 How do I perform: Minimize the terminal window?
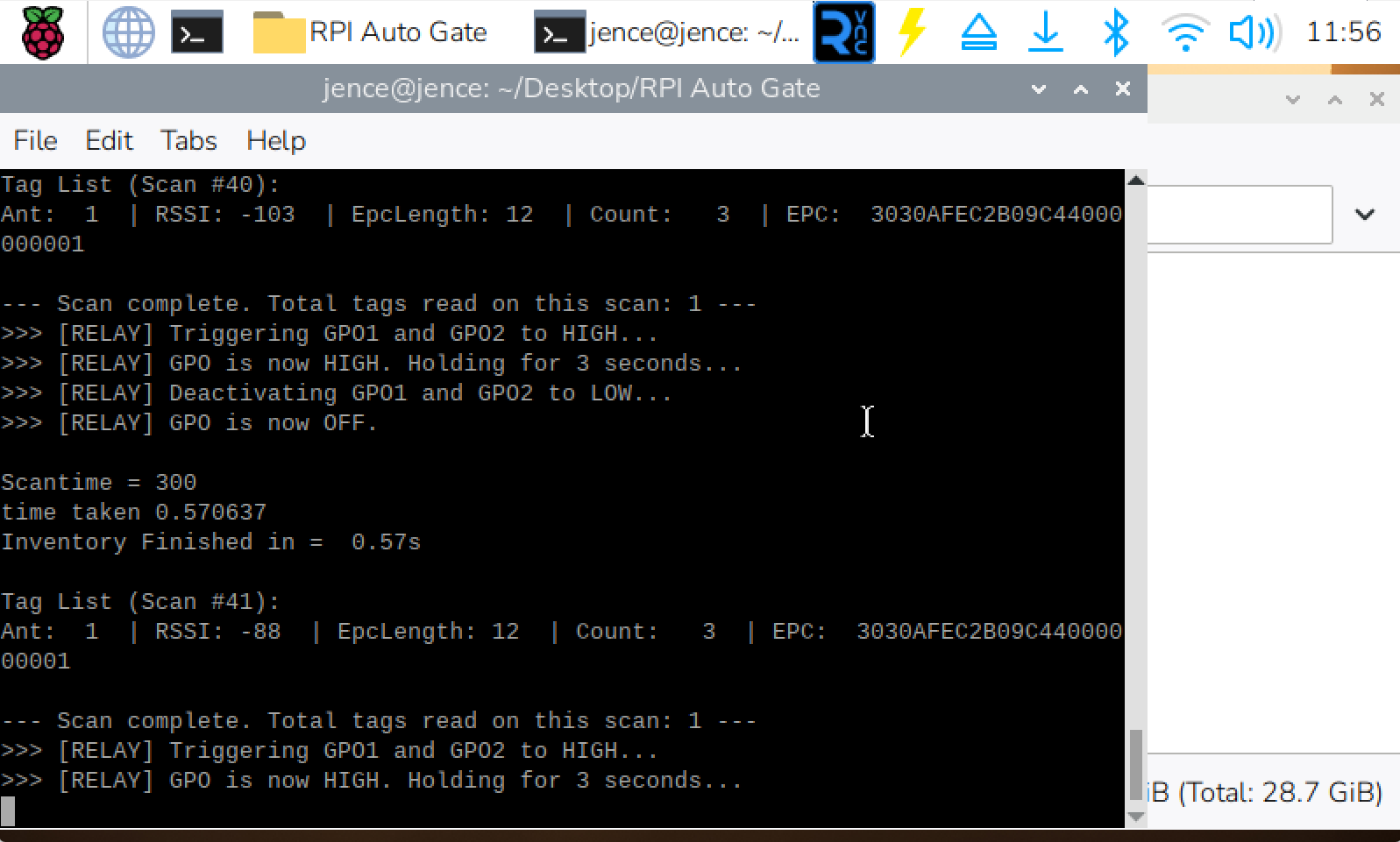click(1039, 88)
